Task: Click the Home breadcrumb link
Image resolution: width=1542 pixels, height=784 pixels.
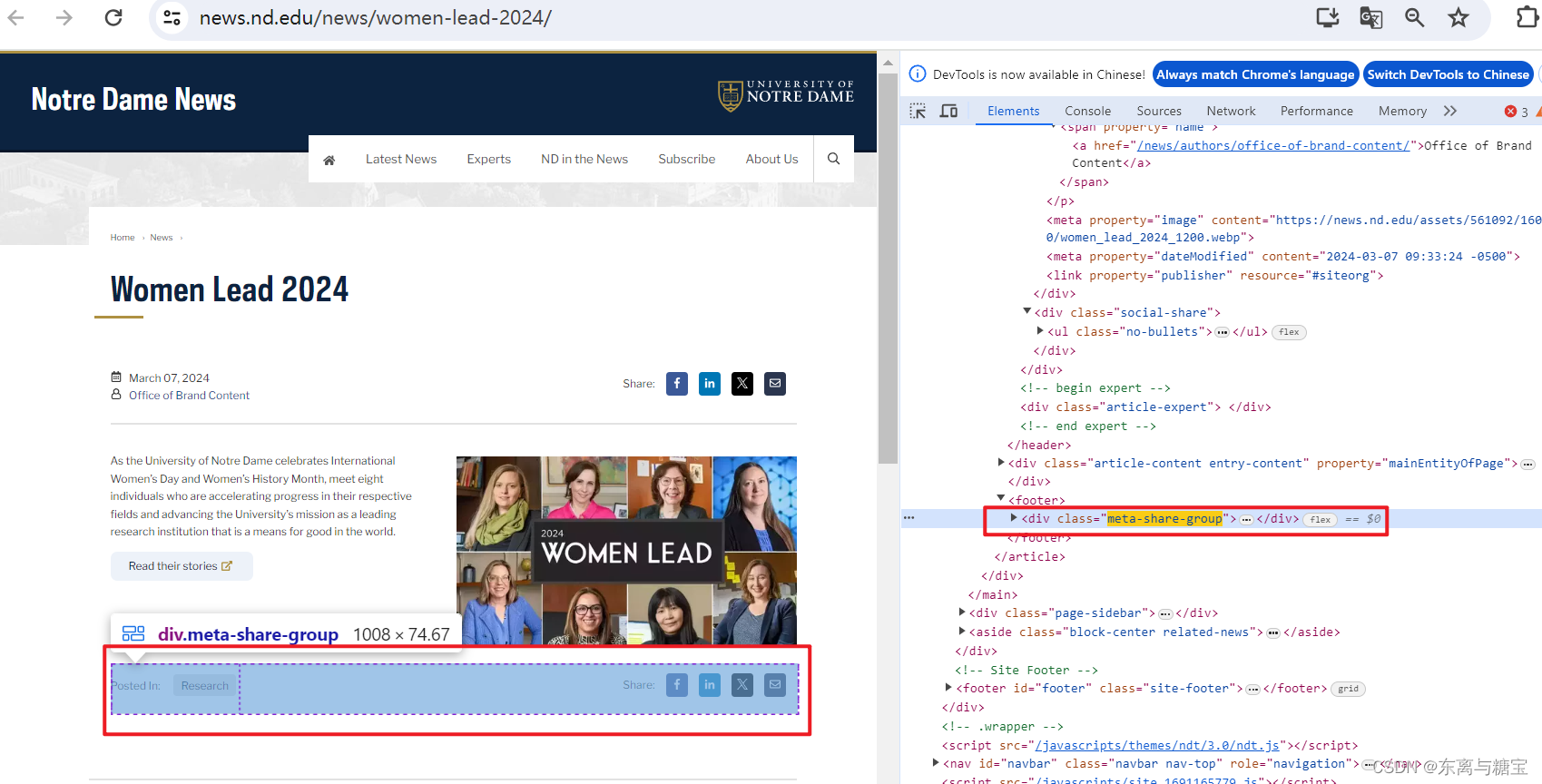Action: (x=123, y=238)
